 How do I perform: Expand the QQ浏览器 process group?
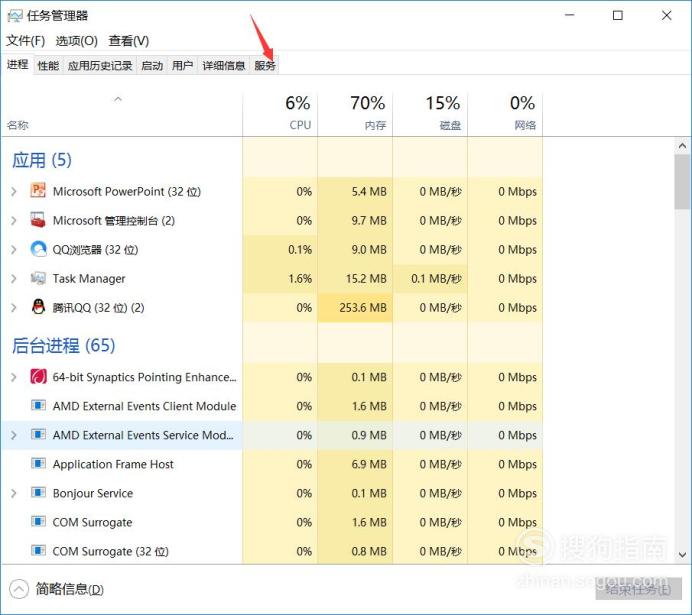[14, 250]
